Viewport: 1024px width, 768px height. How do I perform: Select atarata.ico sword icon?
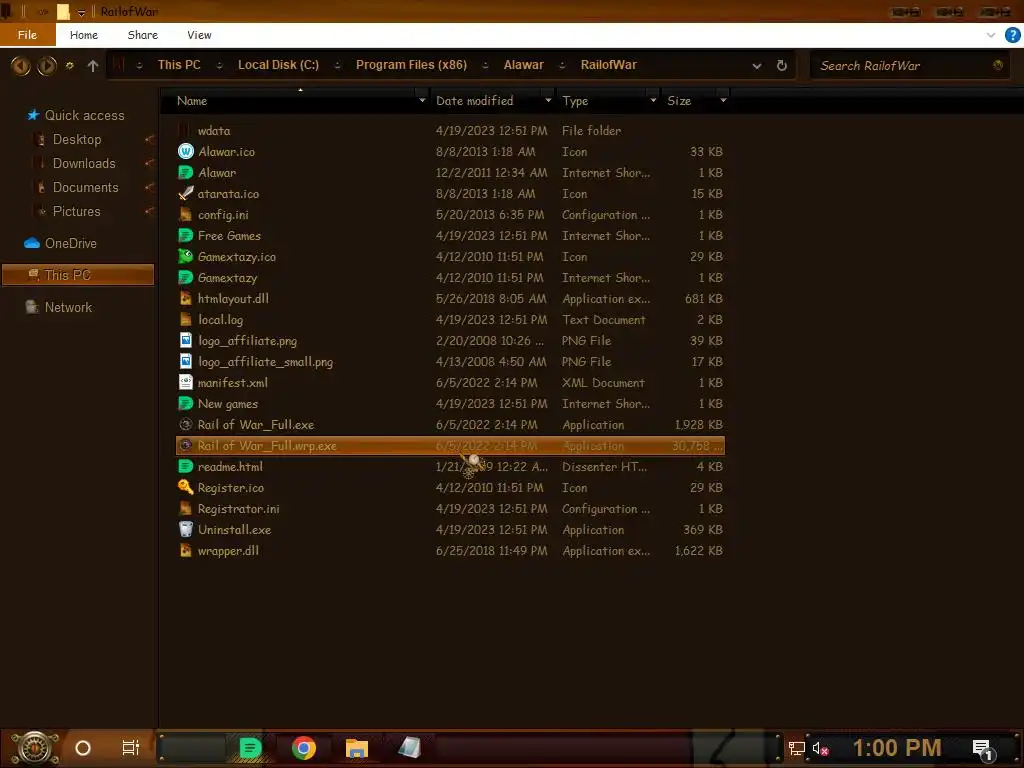point(185,193)
